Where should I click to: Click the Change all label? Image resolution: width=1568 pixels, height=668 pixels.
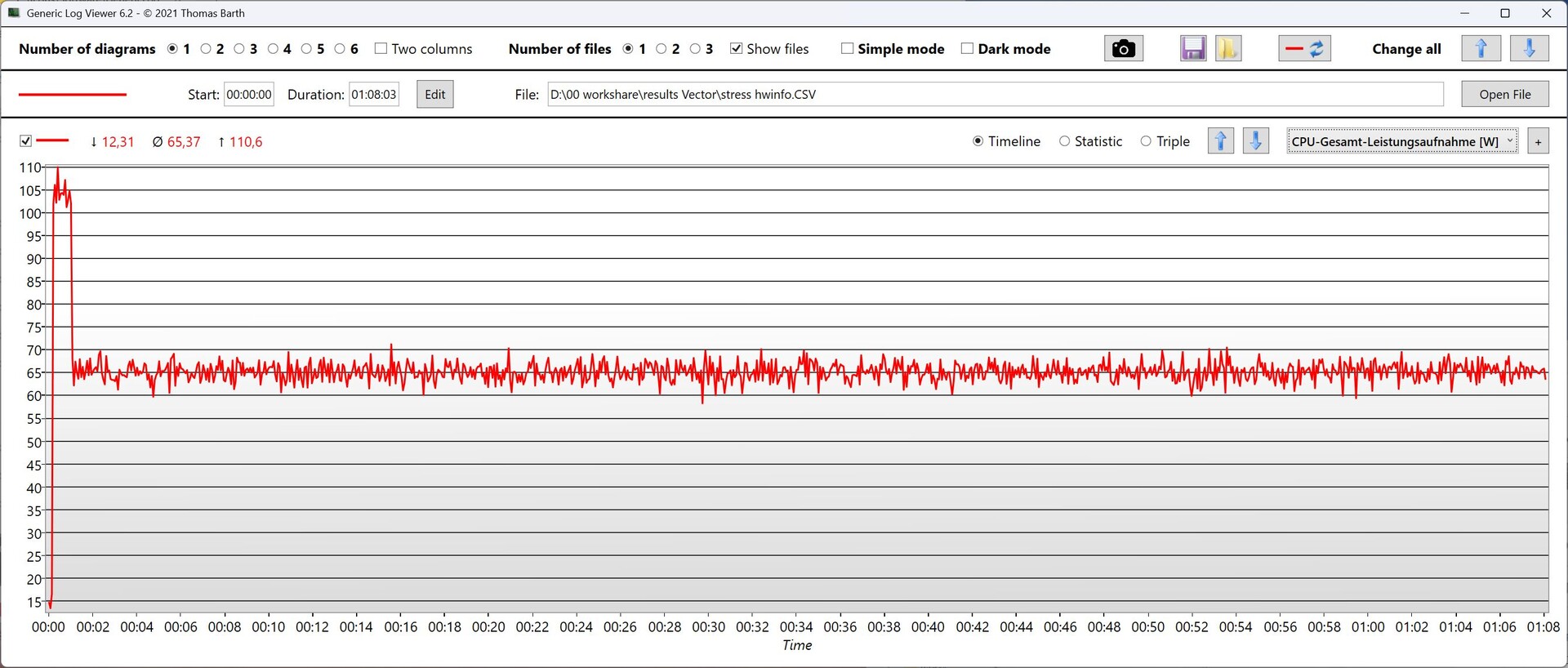[x=1406, y=49]
